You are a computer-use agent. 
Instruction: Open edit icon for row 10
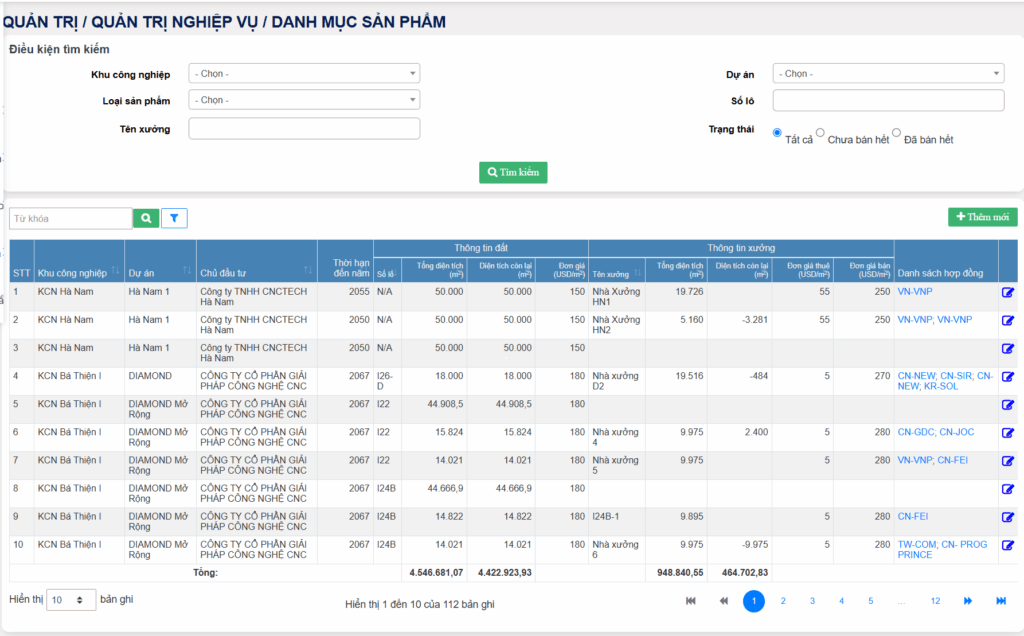tap(1007, 545)
